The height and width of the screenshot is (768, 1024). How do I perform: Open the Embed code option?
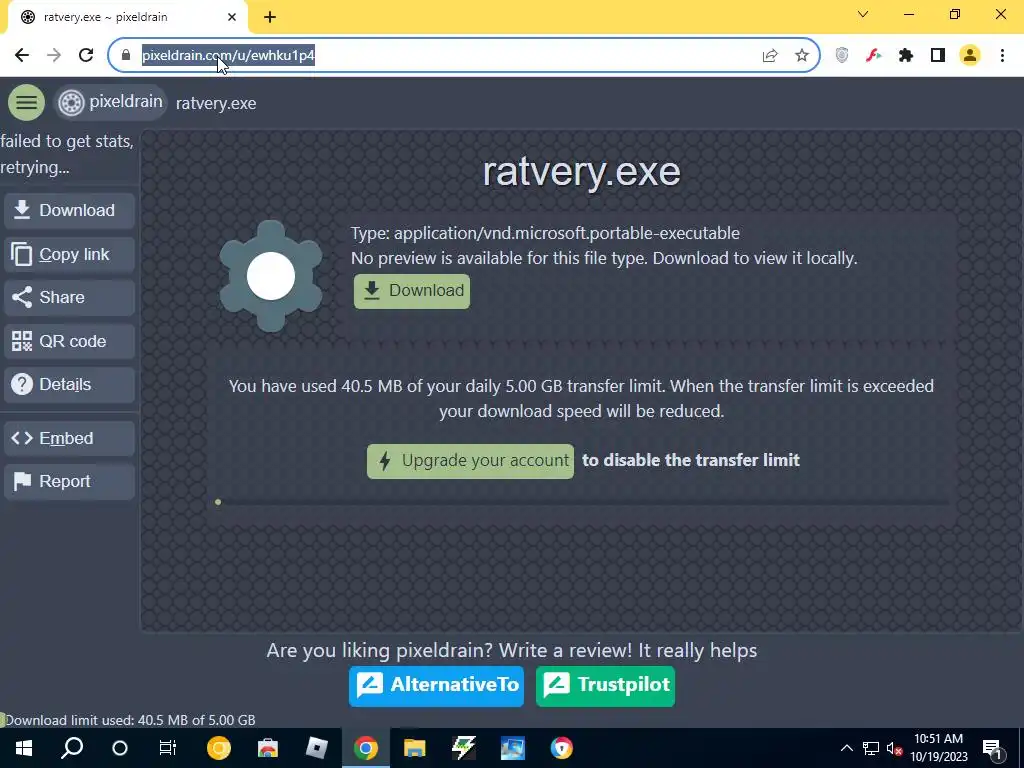pos(69,438)
